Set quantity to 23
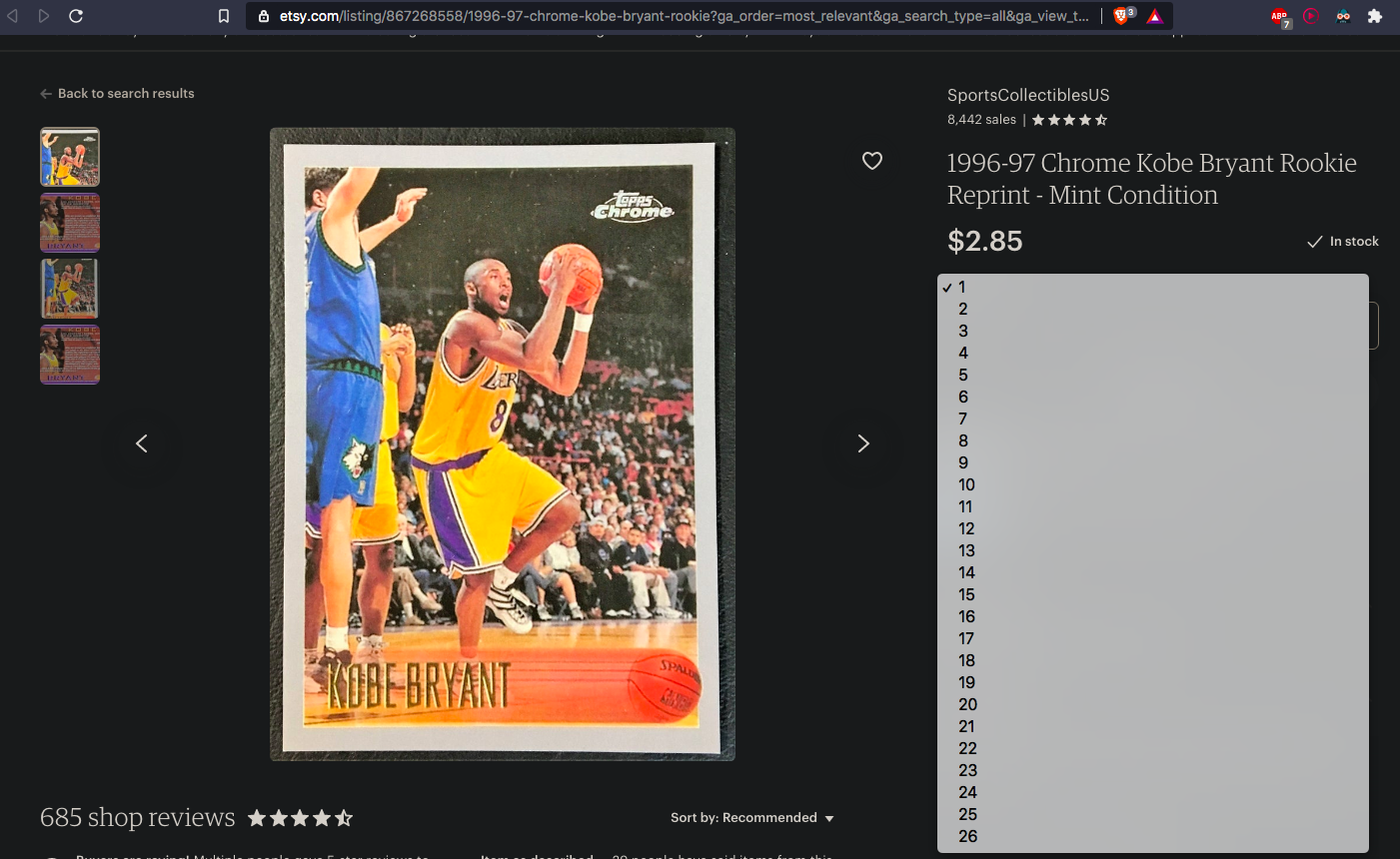 click(1153, 770)
